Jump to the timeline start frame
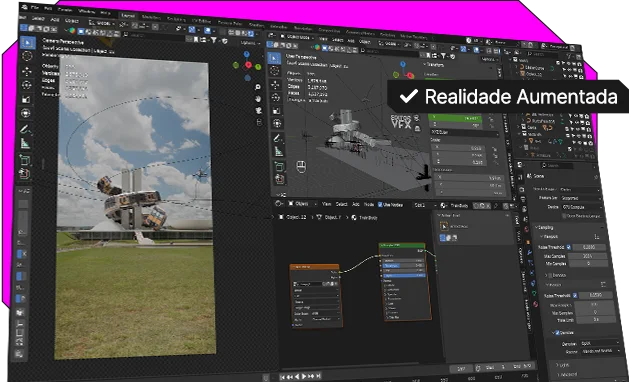Image resolution: width=629 pixels, height=382 pixels. click(283, 376)
